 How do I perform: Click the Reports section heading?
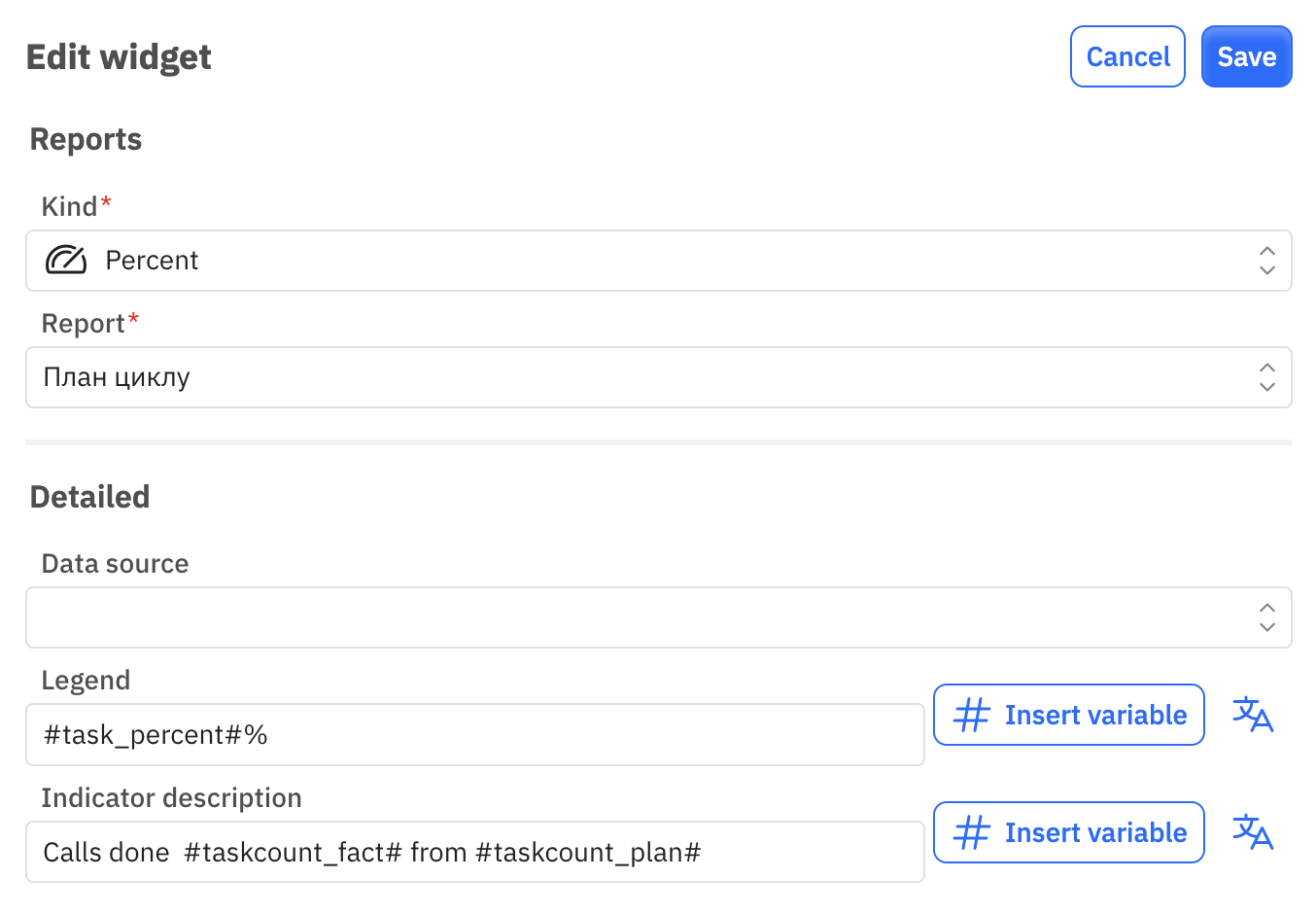86,139
